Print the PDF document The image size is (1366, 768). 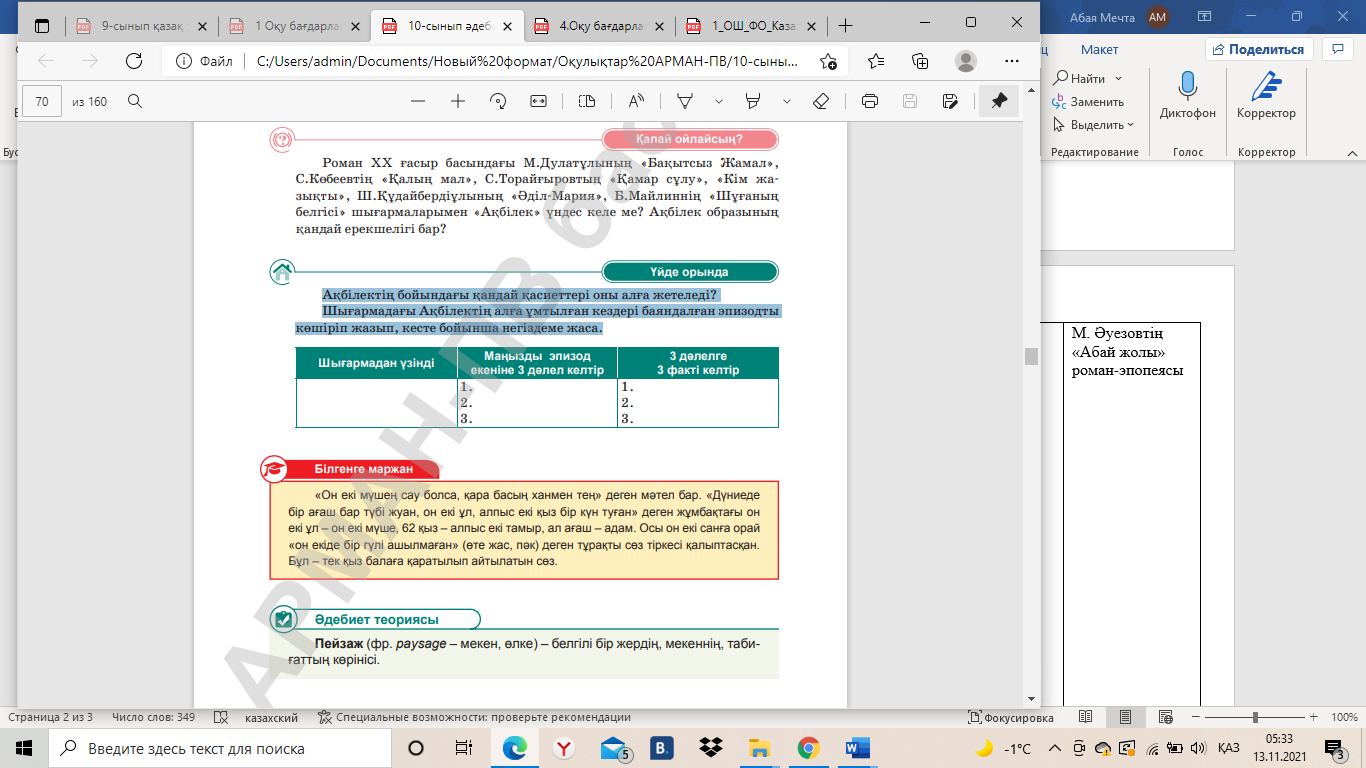coord(869,101)
